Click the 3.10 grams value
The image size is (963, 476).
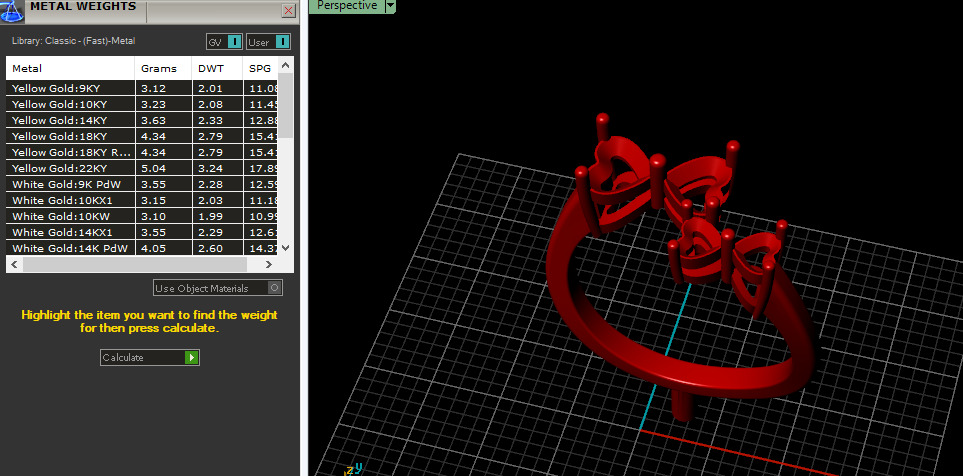(154, 216)
